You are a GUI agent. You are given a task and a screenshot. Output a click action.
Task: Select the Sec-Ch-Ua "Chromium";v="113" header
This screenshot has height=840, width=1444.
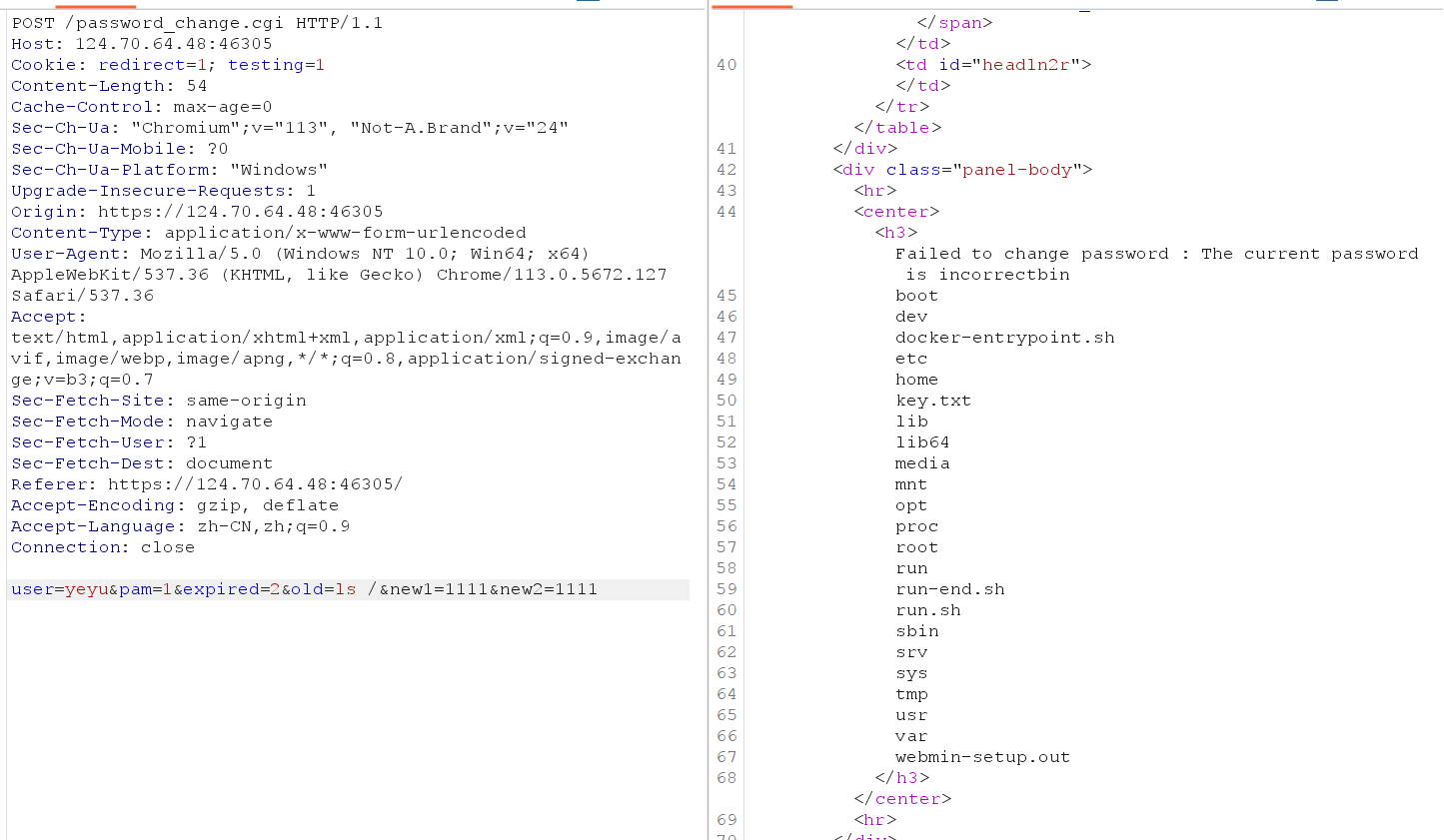click(x=290, y=128)
